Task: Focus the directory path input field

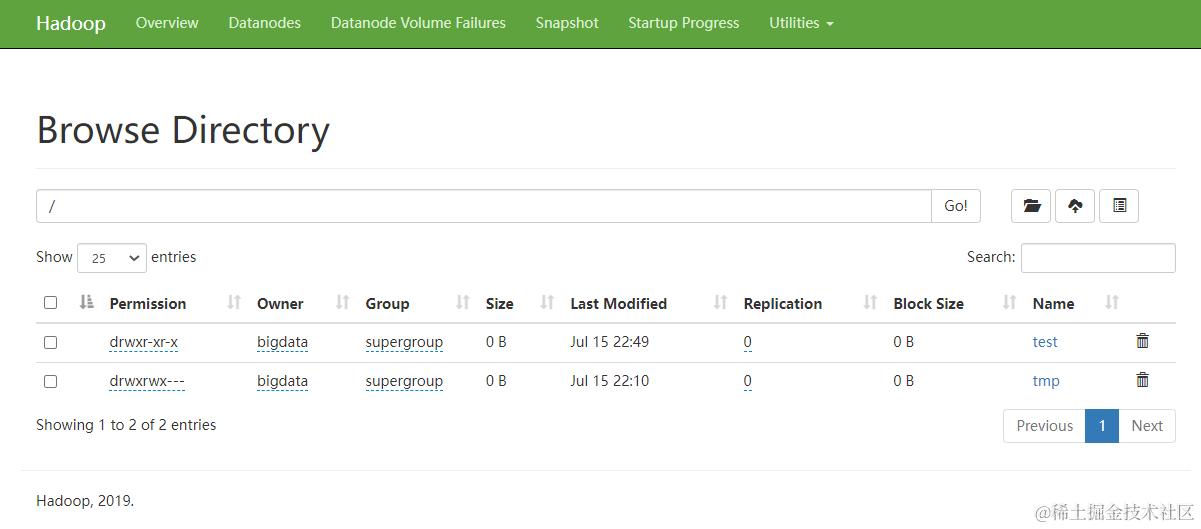Action: click(x=484, y=206)
